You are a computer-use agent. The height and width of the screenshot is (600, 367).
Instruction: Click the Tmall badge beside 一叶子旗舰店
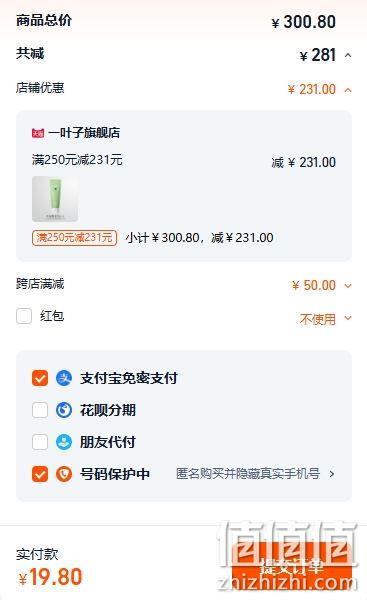38,133
